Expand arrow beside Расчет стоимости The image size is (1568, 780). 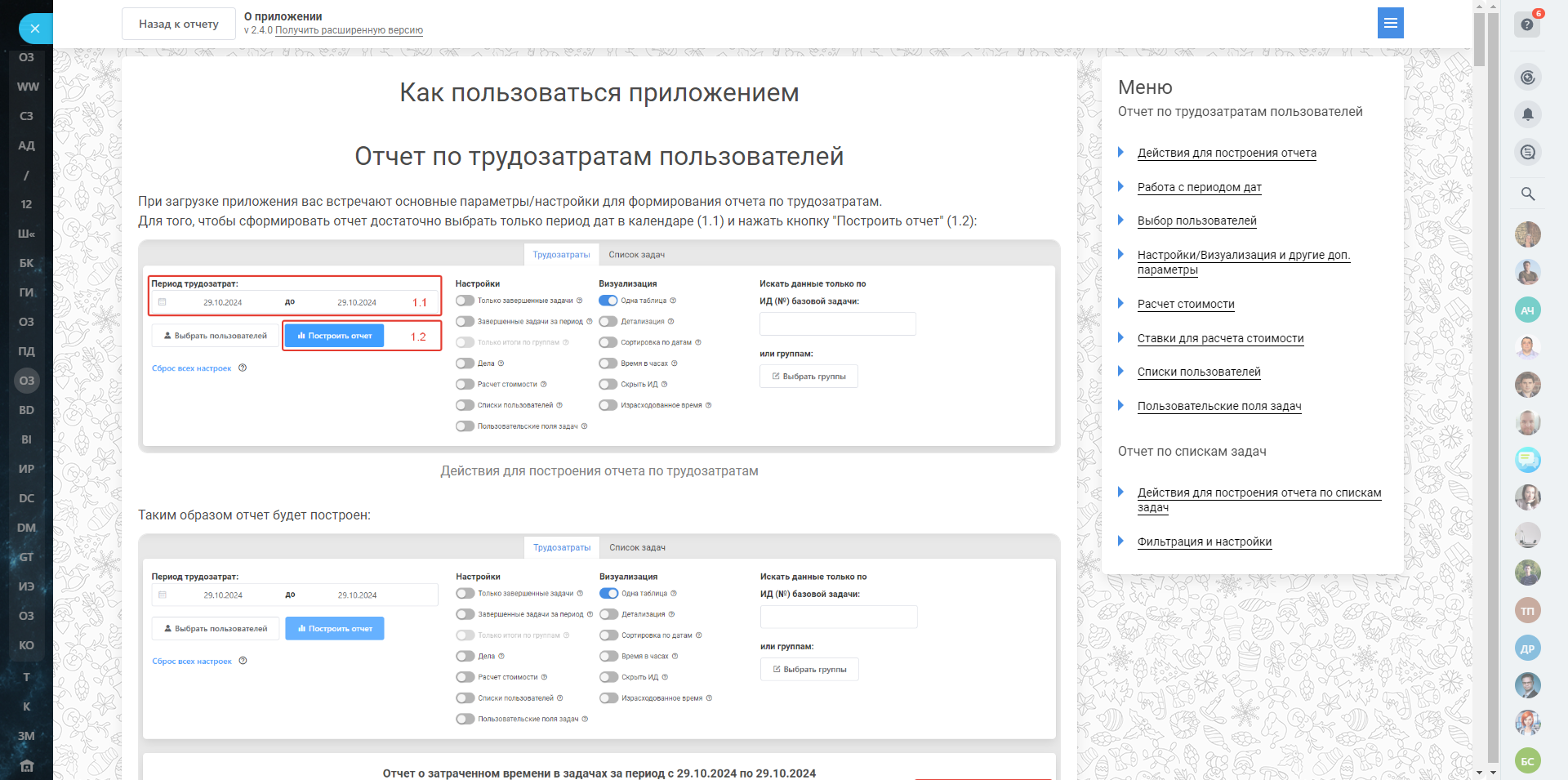tap(1121, 303)
